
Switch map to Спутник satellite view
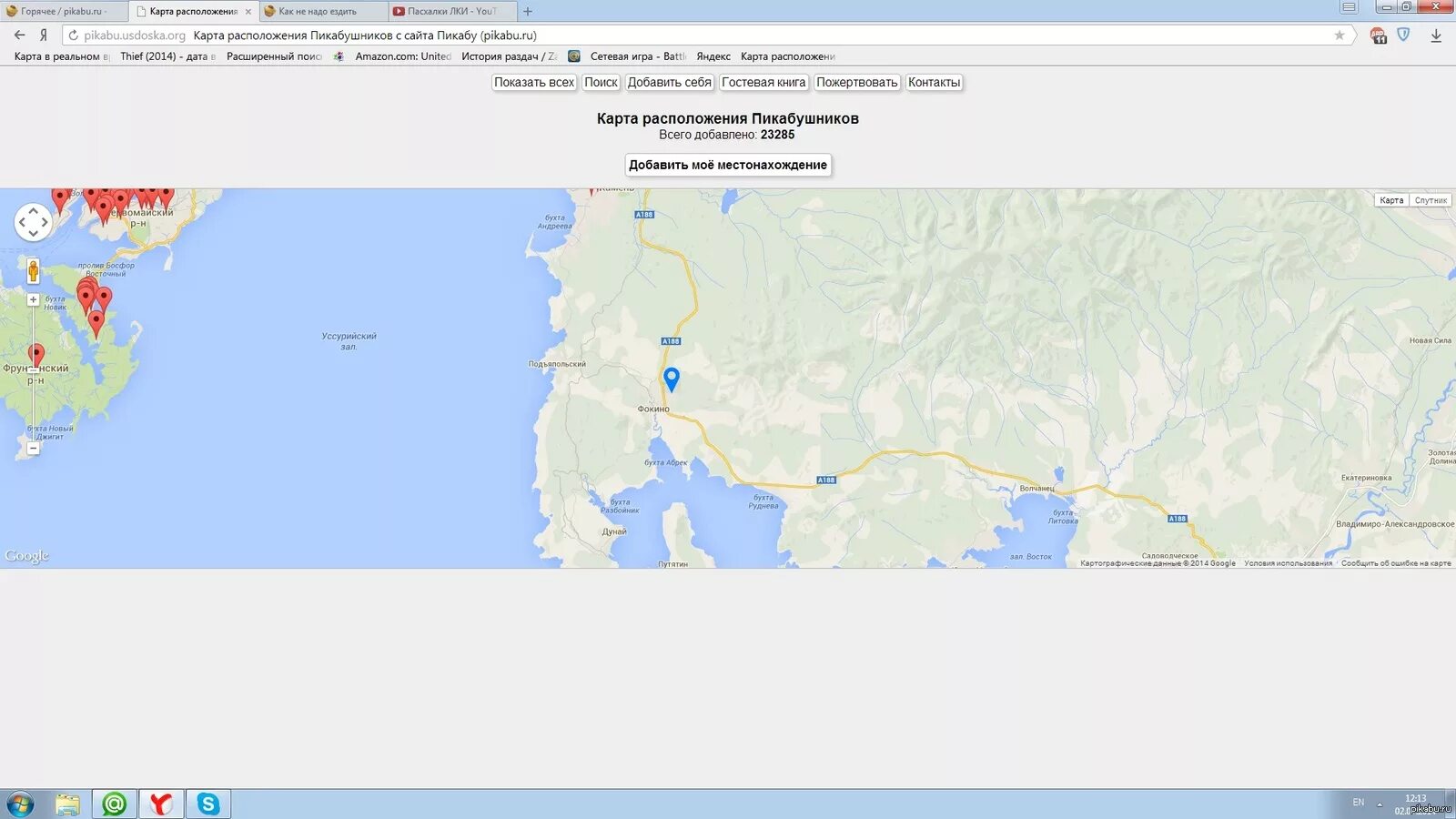(1431, 200)
